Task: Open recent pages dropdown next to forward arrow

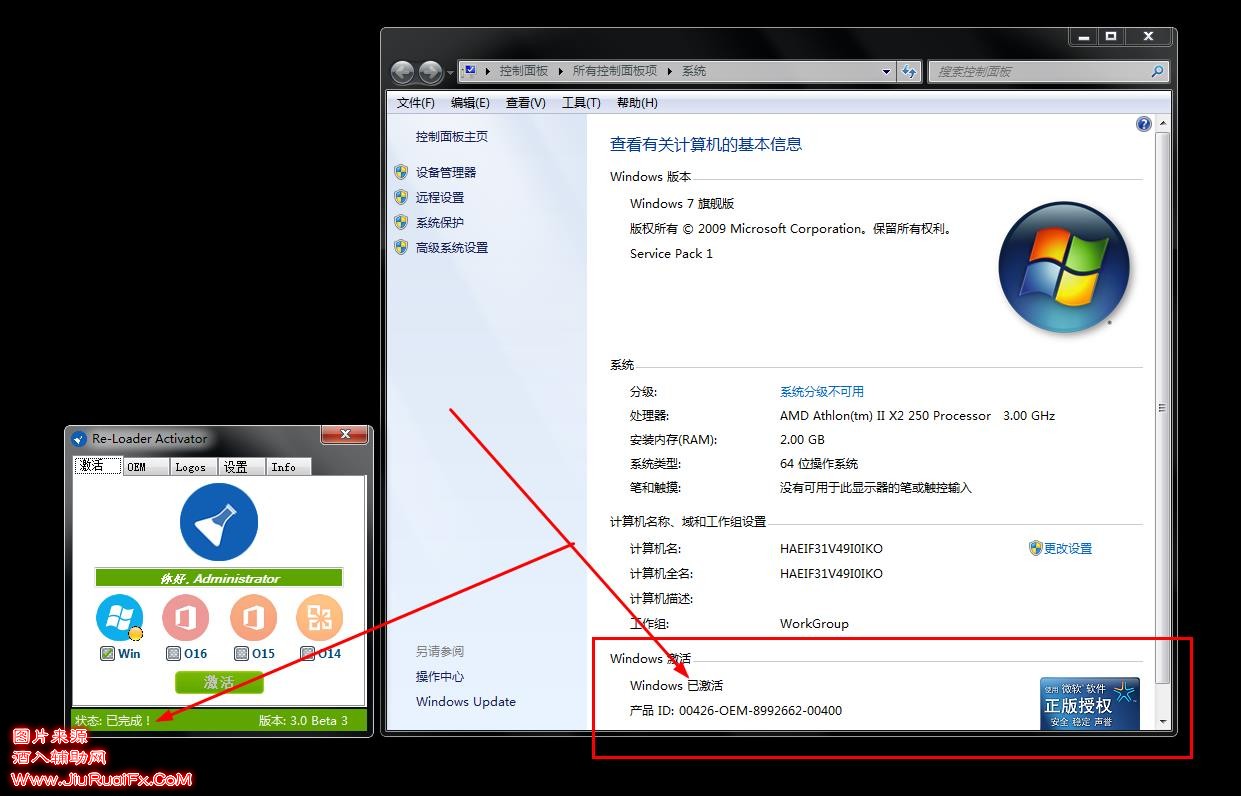Action: coord(450,72)
